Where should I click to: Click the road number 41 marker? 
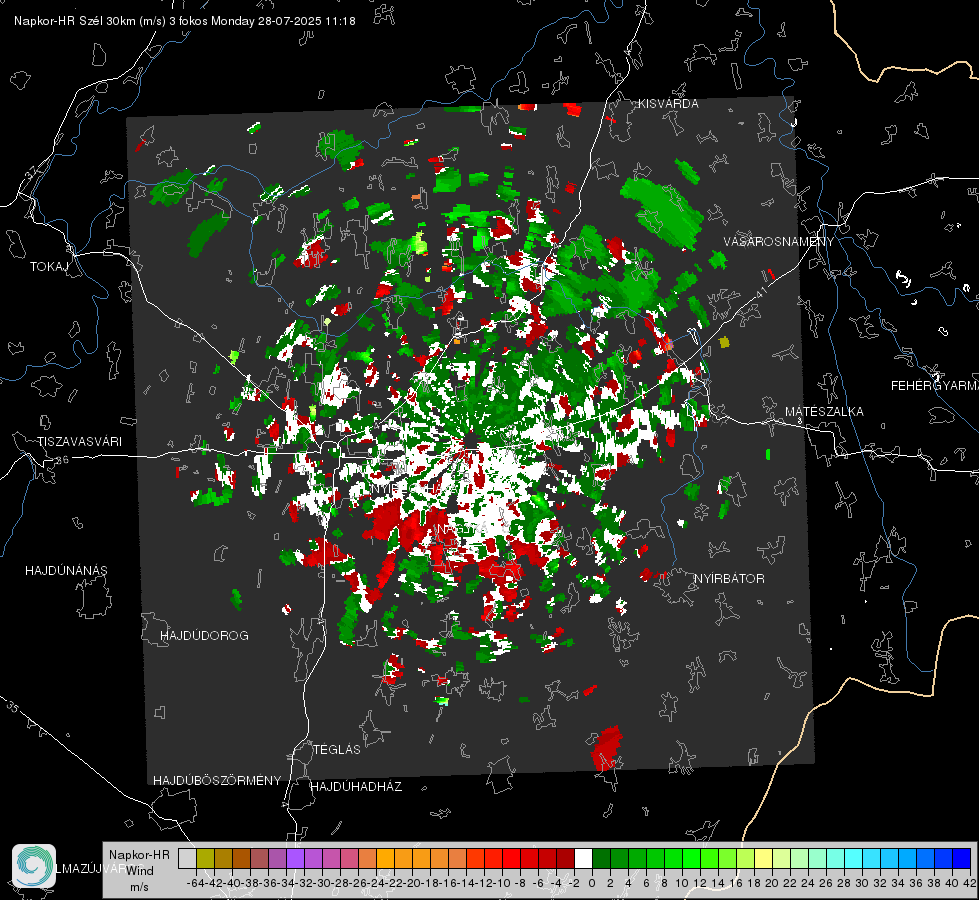[762, 291]
